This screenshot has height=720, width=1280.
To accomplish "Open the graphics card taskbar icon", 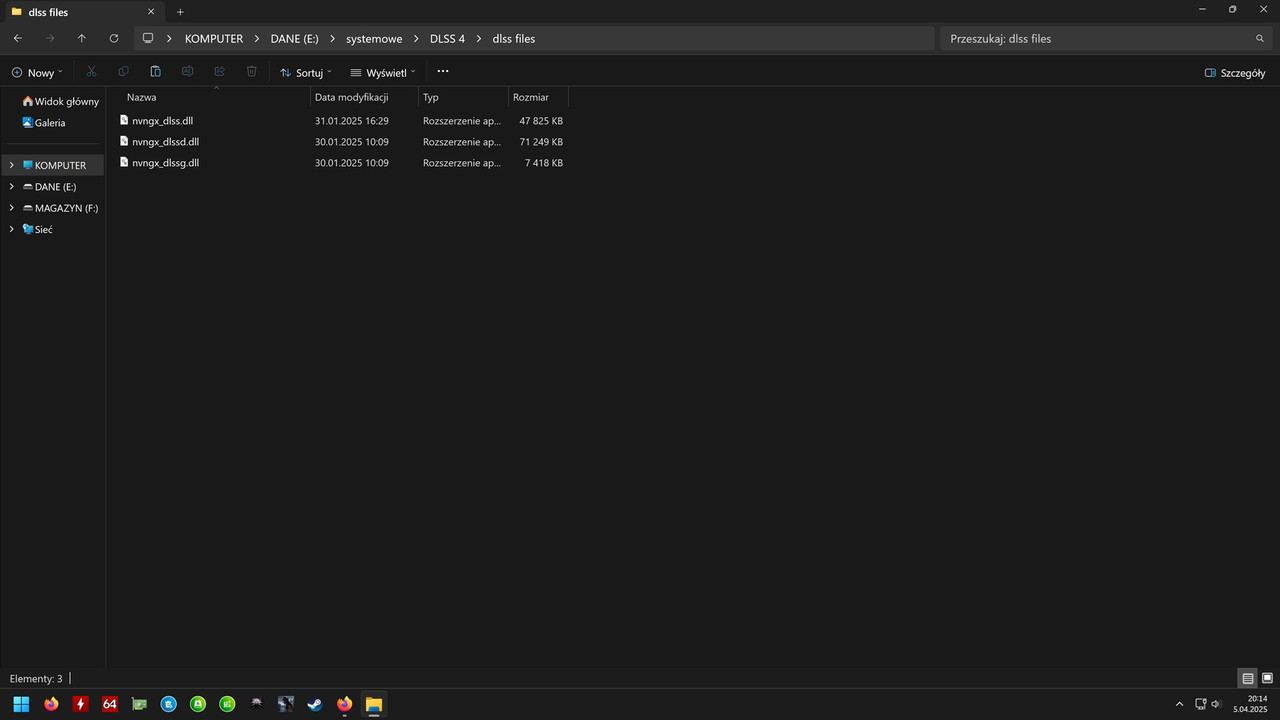I will tap(139, 704).
